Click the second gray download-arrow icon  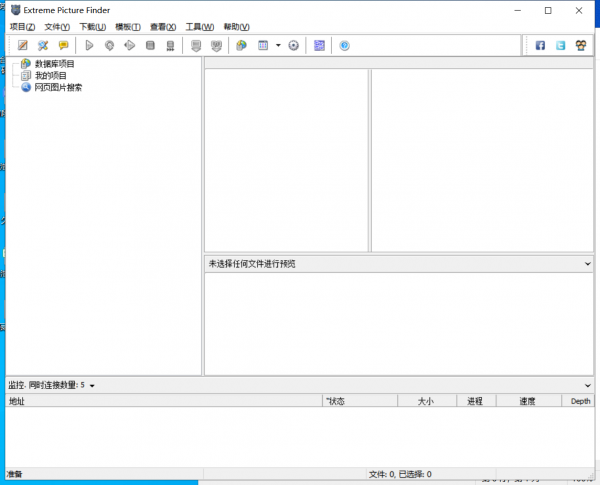click(x=216, y=46)
